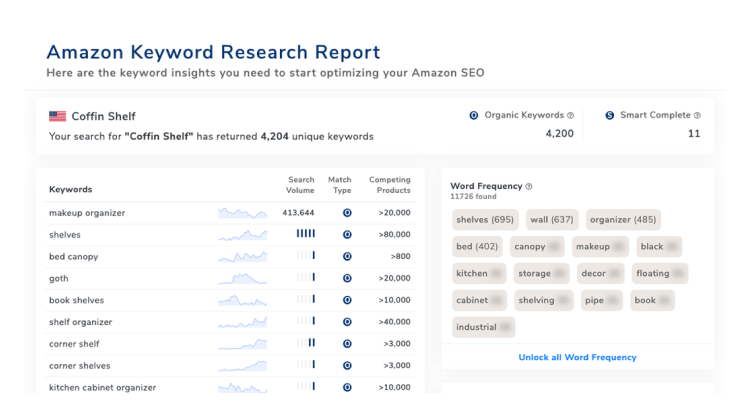The image size is (750, 417).
Task: Click search volume bars for corner shelf
Action: tap(306, 342)
